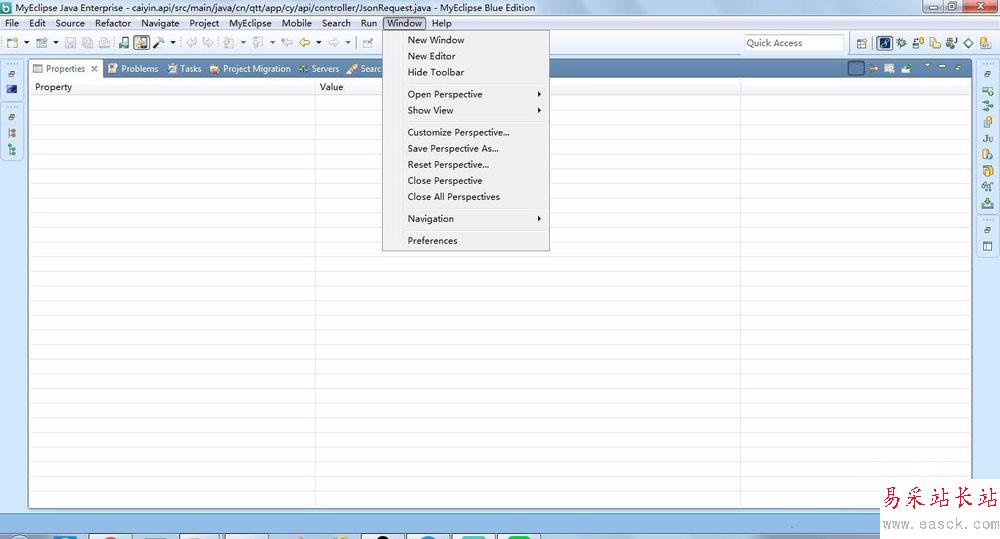Open the Refactor menu
Screen dimensions: 1000x539
[113, 23]
